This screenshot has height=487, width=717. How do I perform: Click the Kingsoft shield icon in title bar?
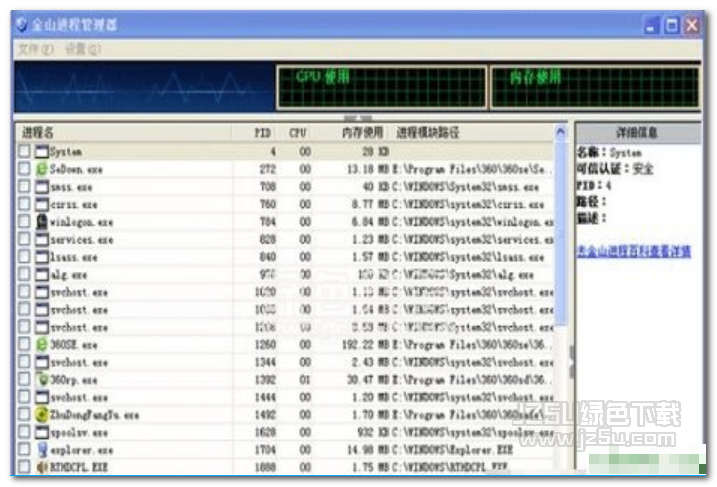coord(21,24)
